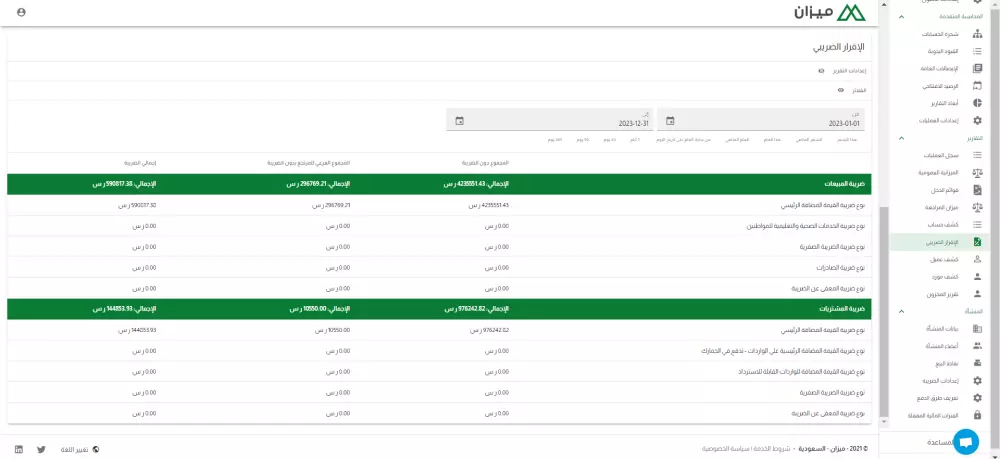Toggle visibility eye for إعدادات التقرير
Image resolution: width=1000 pixels, height=459 pixels.
[x=821, y=71]
